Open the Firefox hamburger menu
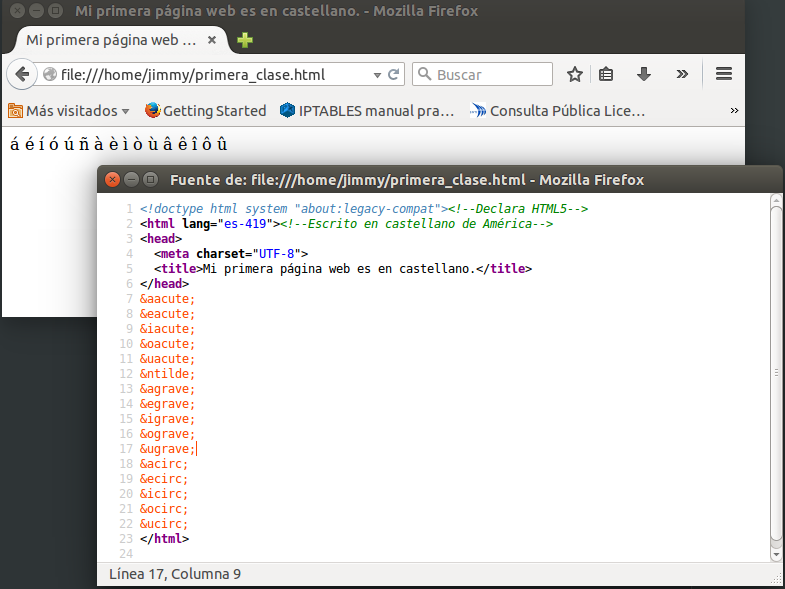This screenshot has width=785, height=589. 725,74
